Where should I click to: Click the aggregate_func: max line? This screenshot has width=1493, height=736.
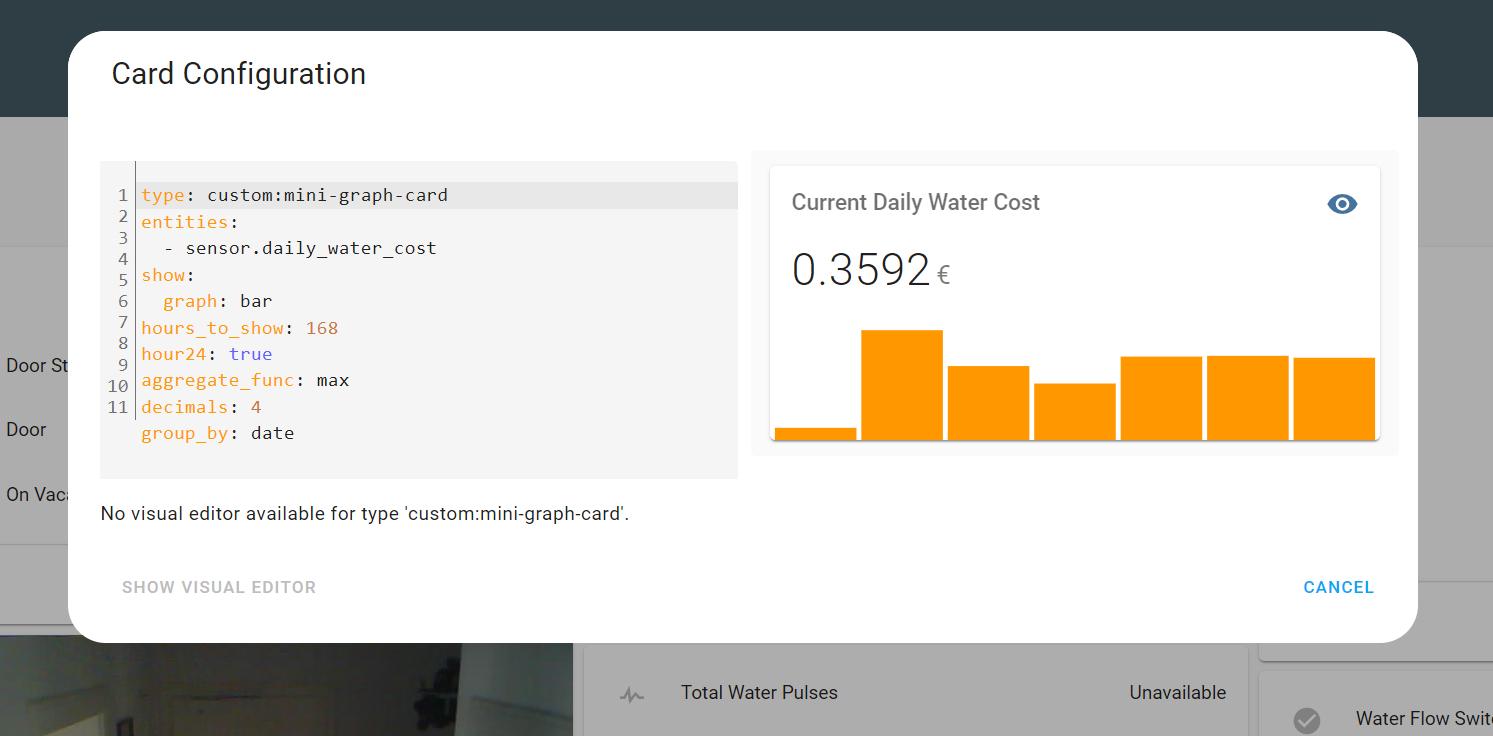(245, 381)
